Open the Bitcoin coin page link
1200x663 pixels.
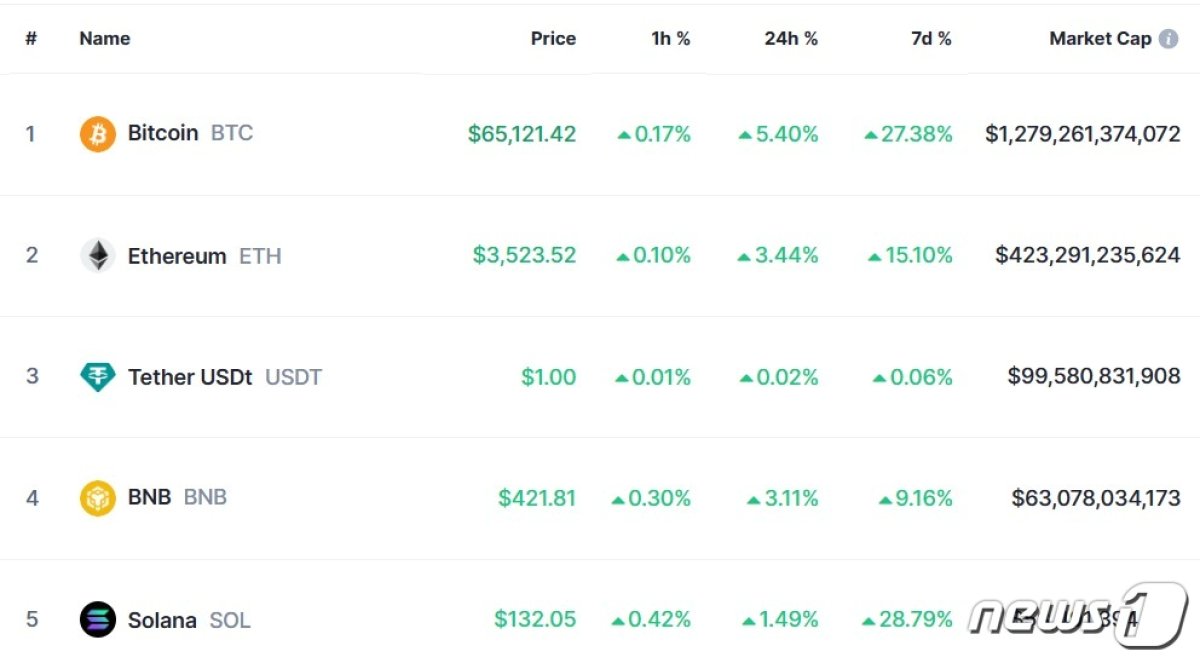(x=163, y=133)
